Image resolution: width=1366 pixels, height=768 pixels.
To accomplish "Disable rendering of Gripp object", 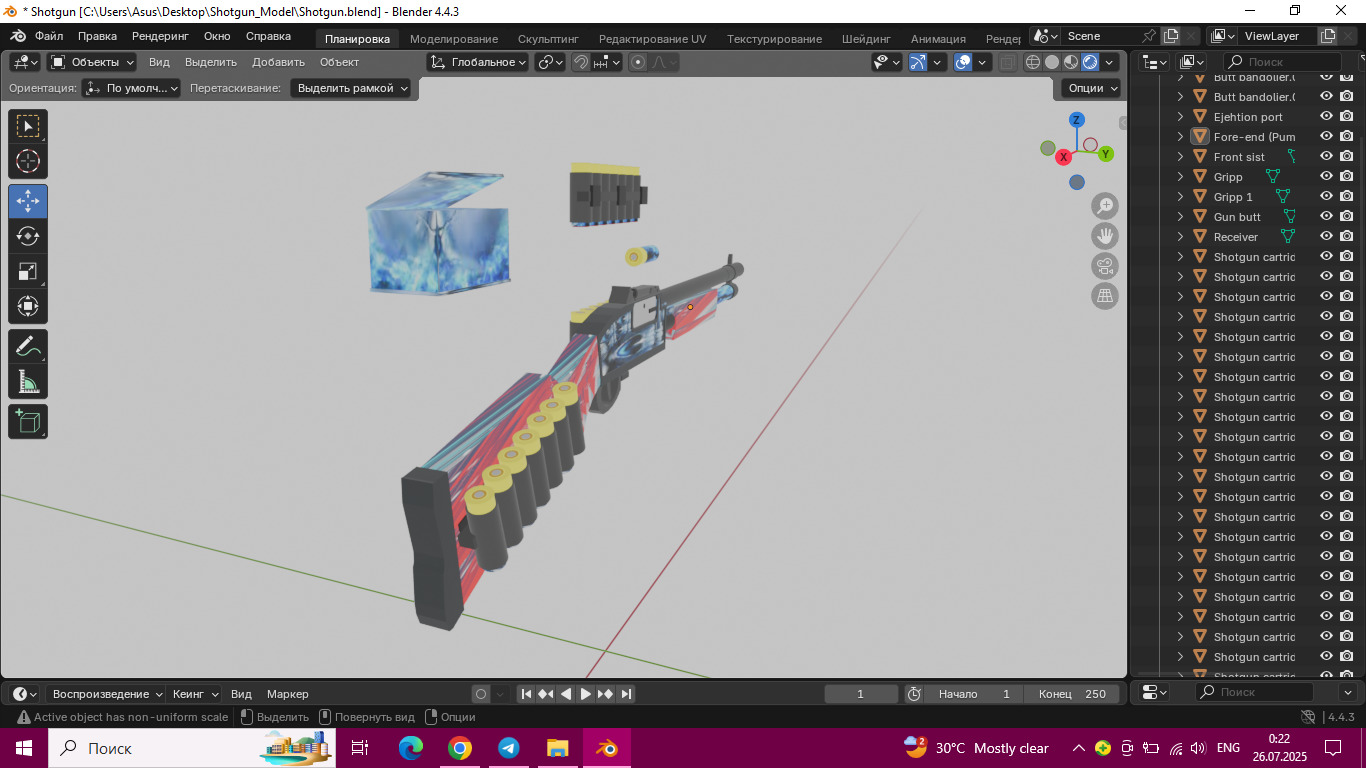I will [x=1347, y=177].
